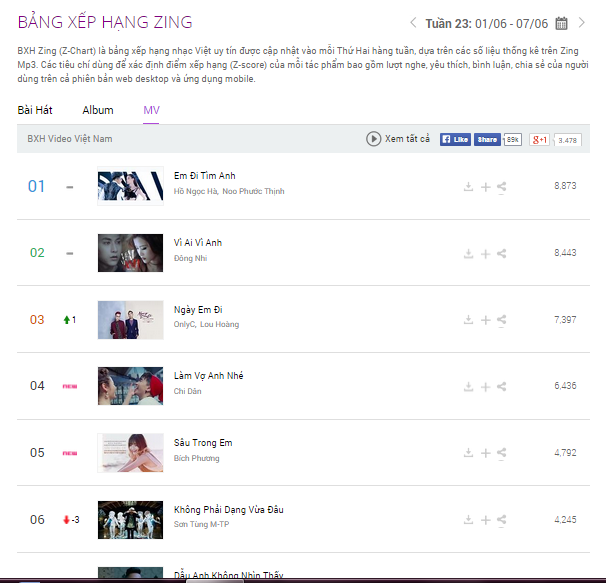Download the Em Đi Tìm Anh video
The height and width of the screenshot is (583, 606).
468,187
